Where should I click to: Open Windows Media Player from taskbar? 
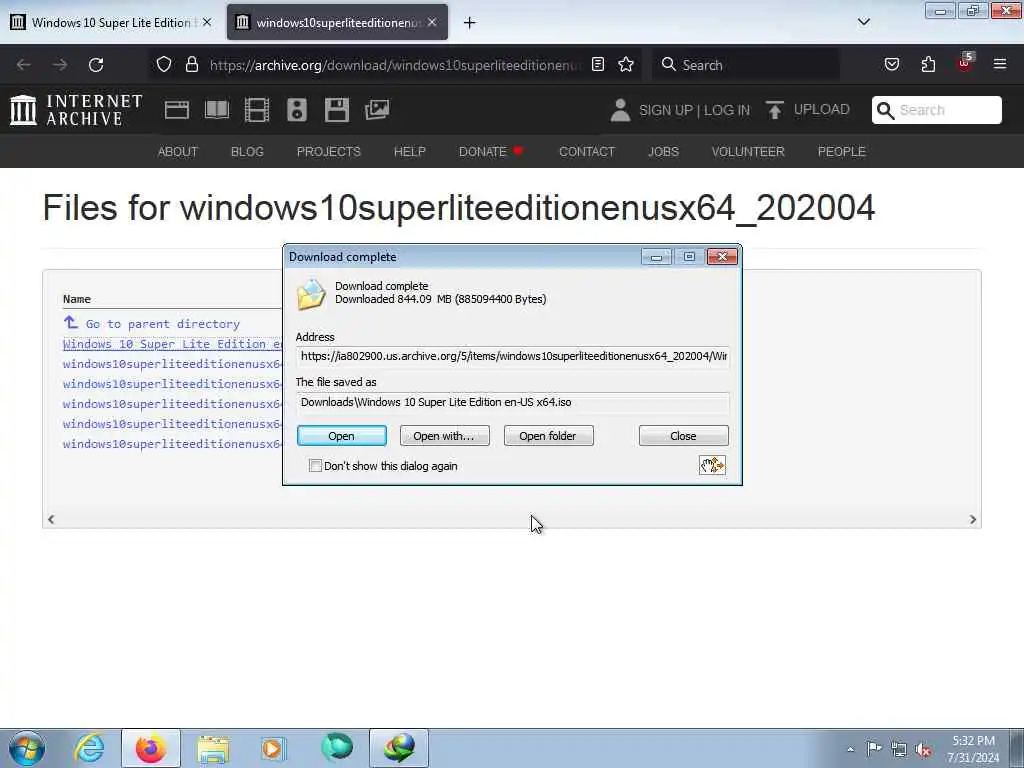tap(273, 748)
